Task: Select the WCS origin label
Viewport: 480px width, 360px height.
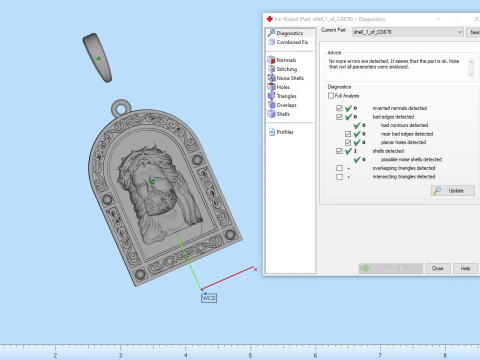Action: 209,298
